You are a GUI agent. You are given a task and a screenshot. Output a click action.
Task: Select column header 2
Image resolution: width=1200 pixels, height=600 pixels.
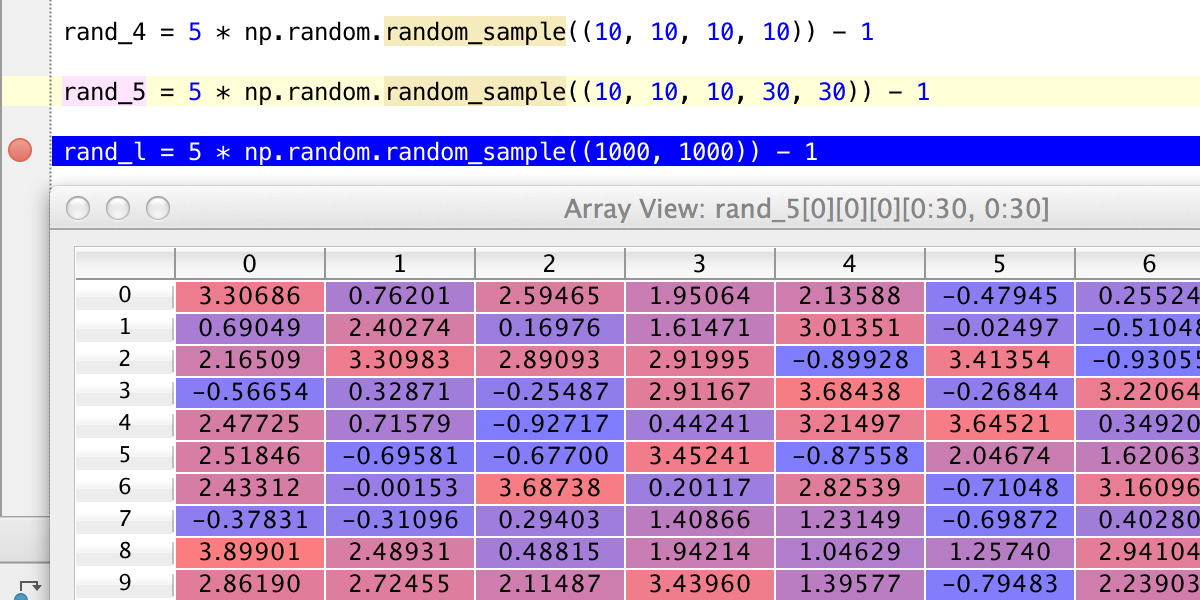click(550, 264)
